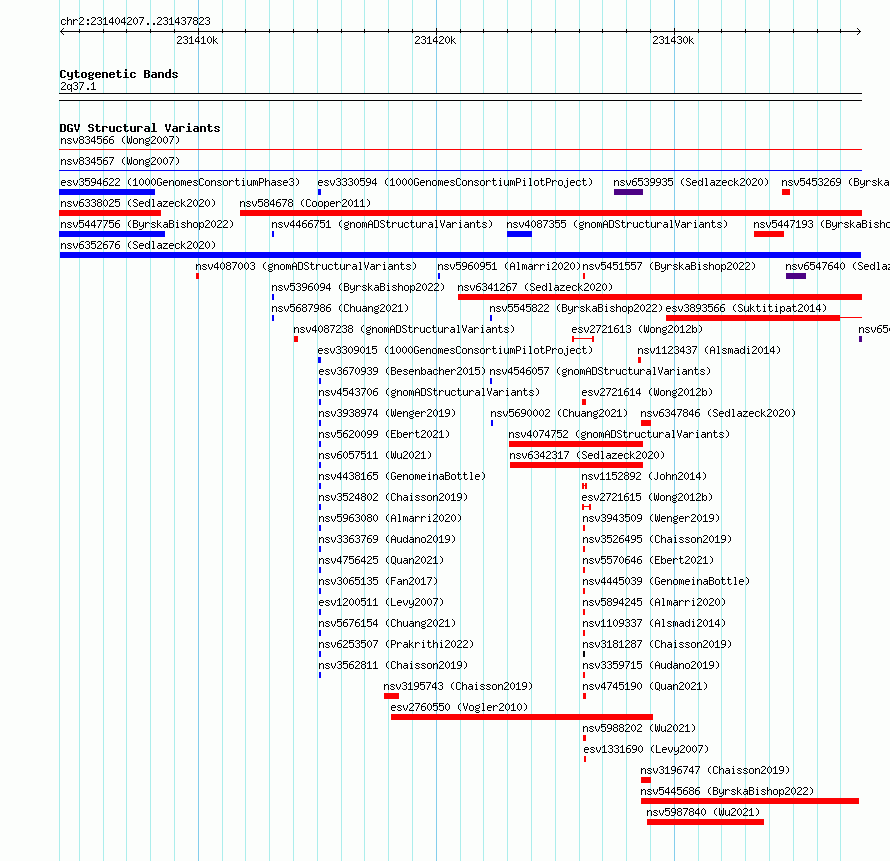The image size is (890, 861).
Task: Click nsv1152892 (John2014) label
Action: [644, 476]
